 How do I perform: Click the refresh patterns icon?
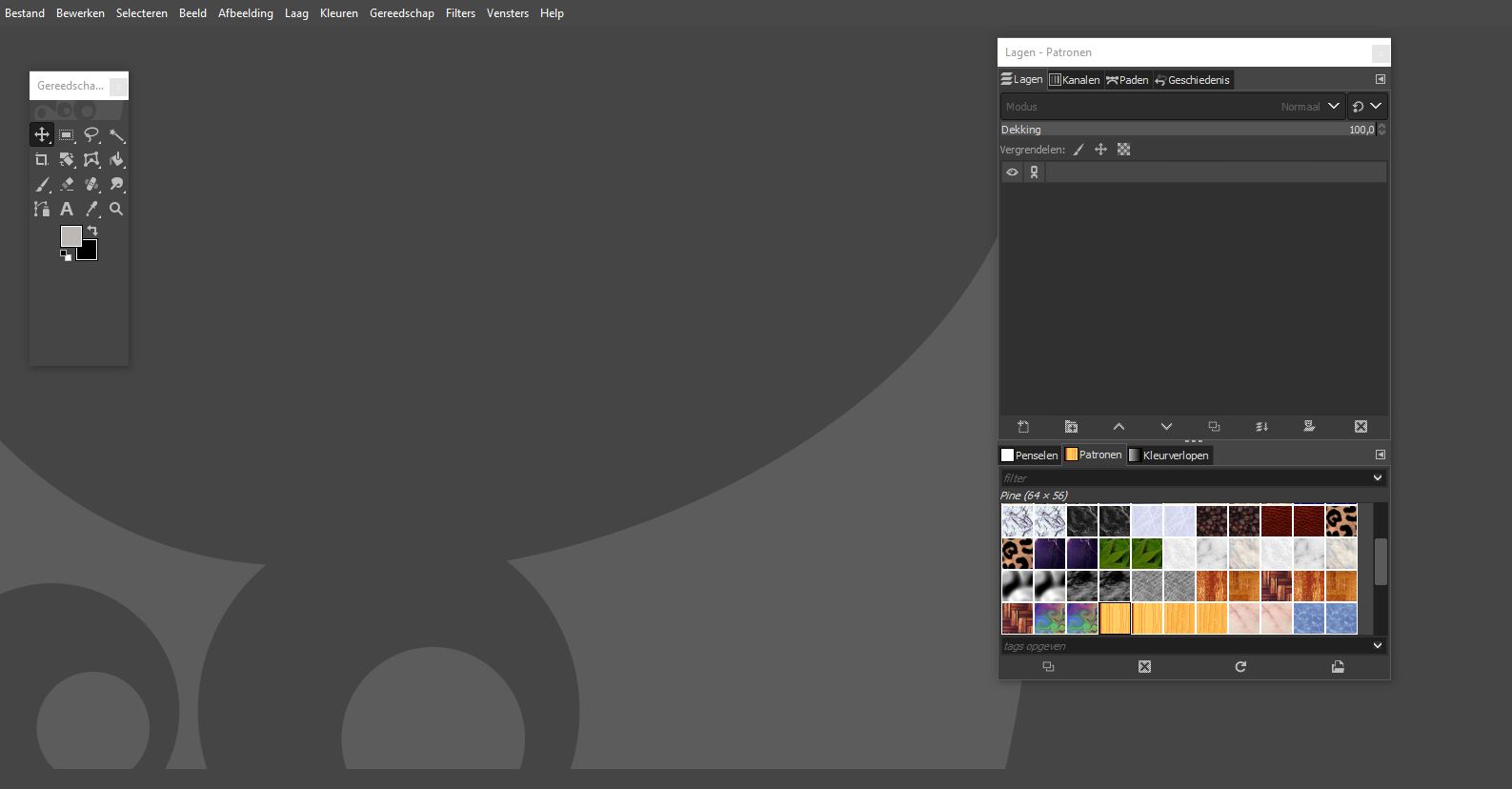[x=1240, y=667]
